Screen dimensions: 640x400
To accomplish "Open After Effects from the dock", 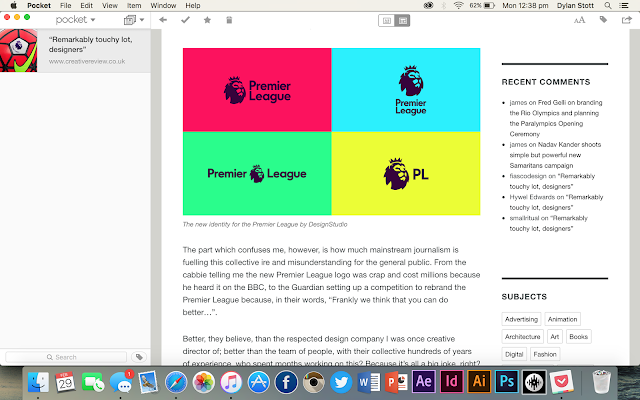I will tap(424, 382).
